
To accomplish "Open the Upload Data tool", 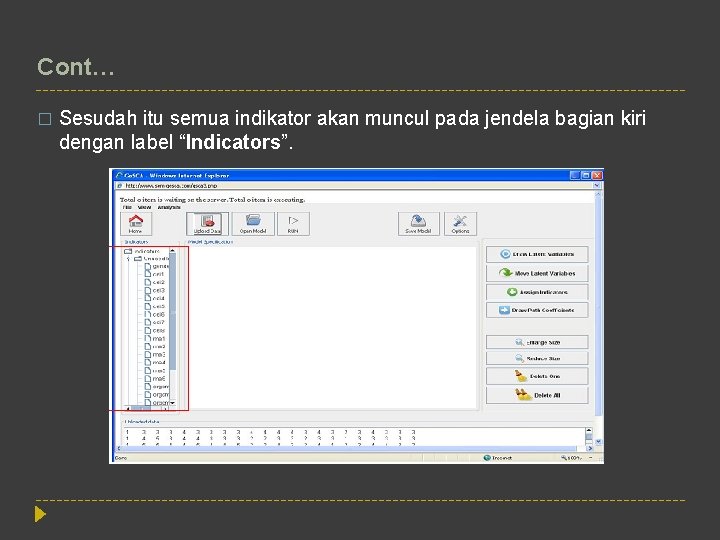I will pyautogui.click(x=207, y=224).
